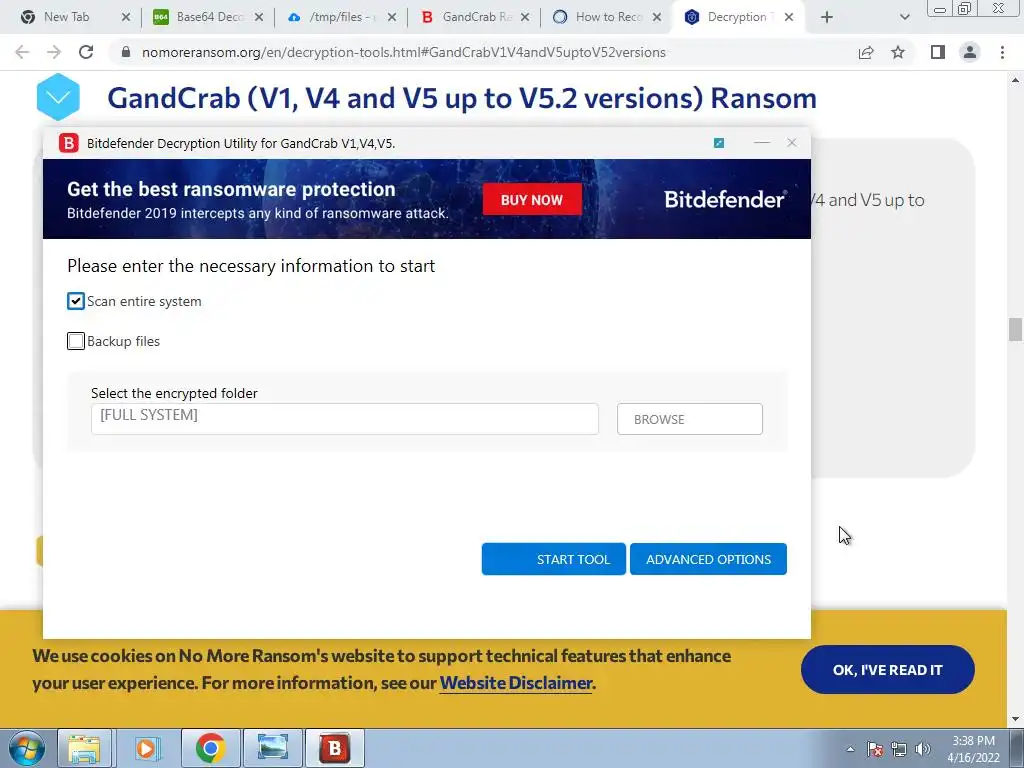Click the teal expand icon in Bitdefender title bar

coord(719,143)
